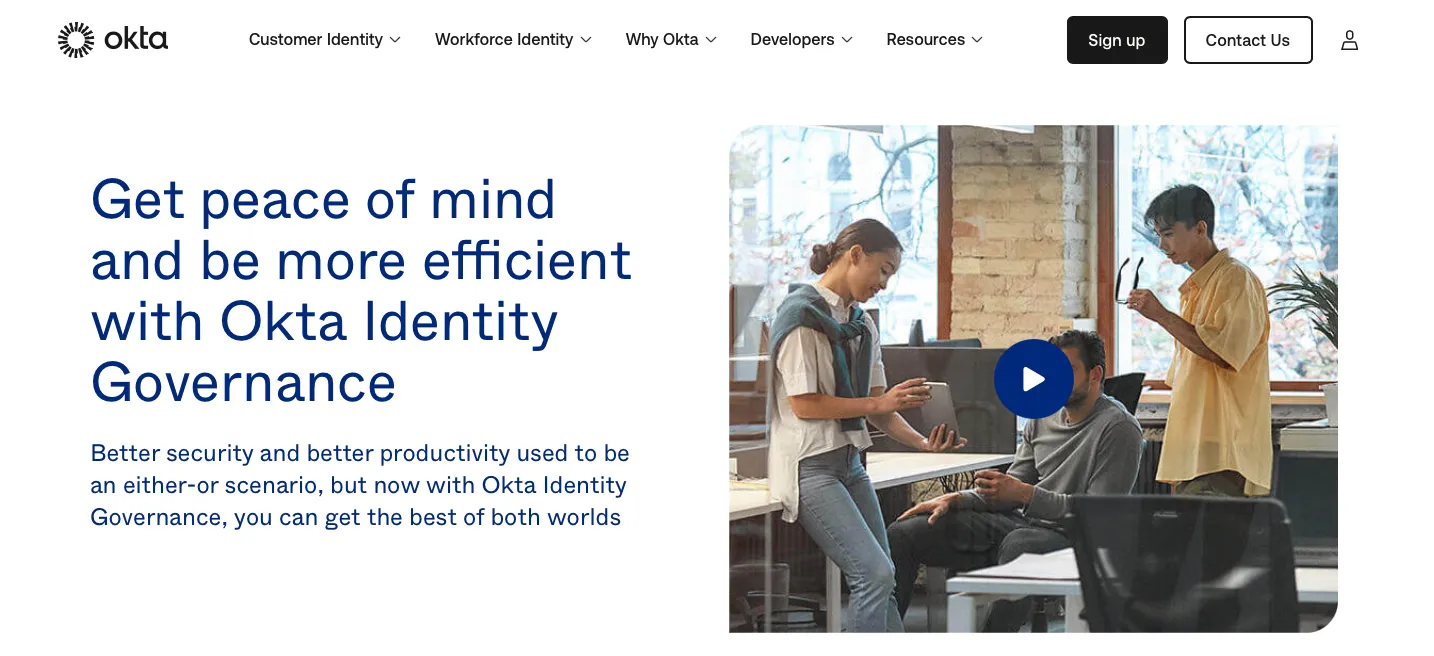
Task: Open the Developers menu
Action: pos(801,40)
